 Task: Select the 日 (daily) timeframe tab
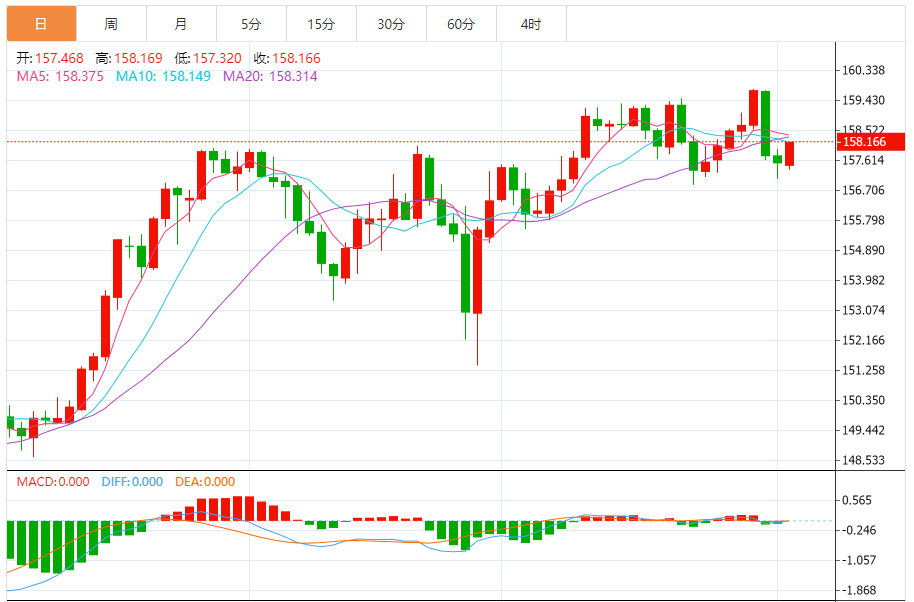[41, 23]
